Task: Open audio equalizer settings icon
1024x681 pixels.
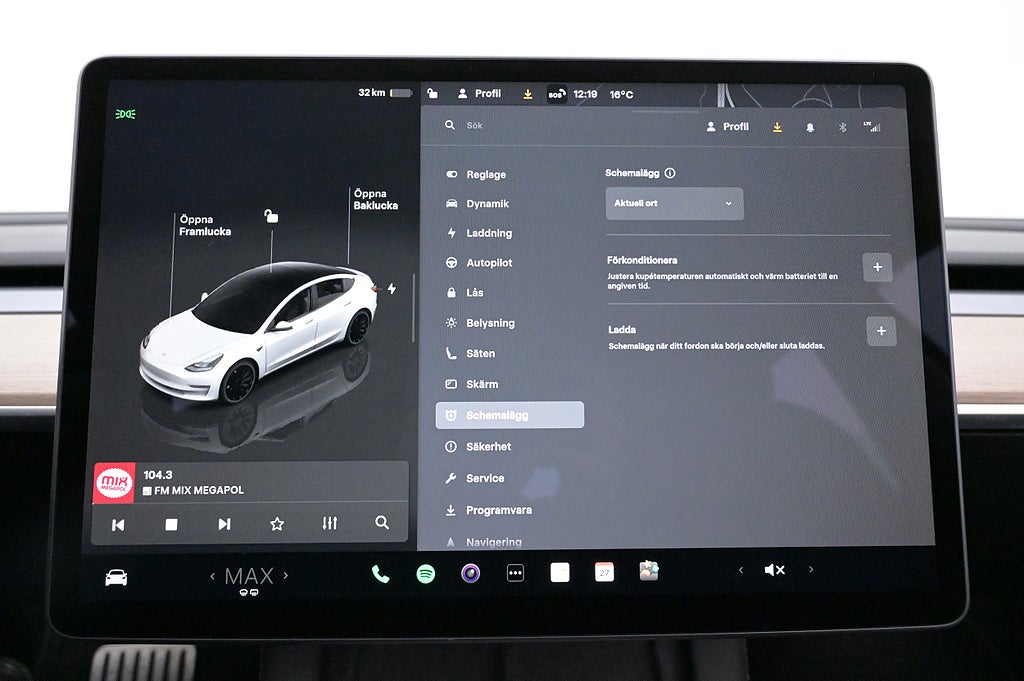Action: click(330, 523)
